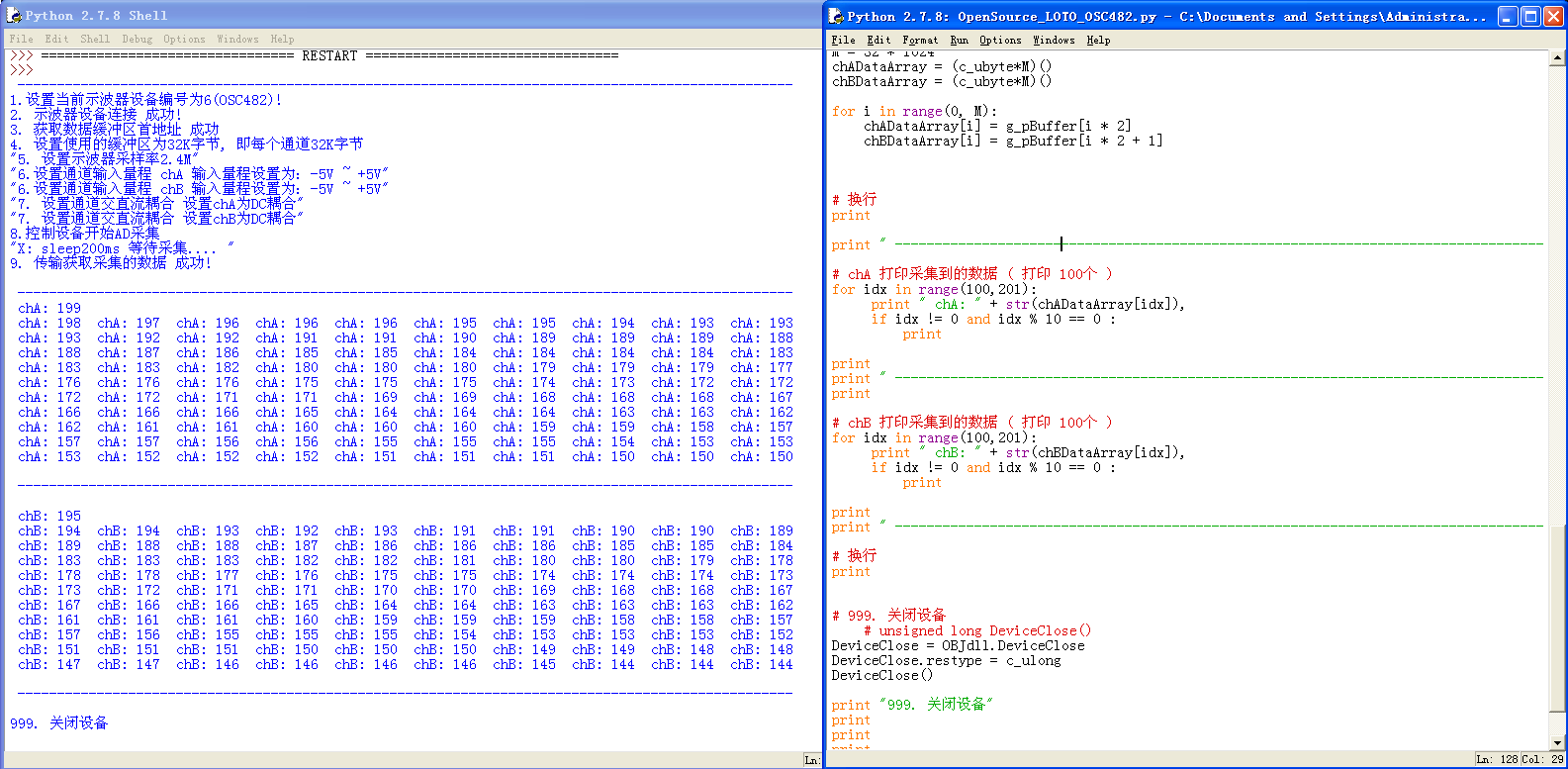Open Windows menu in the editor window
Image resolution: width=1568 pixels, height=769 pixels.
coord(1054,41)
